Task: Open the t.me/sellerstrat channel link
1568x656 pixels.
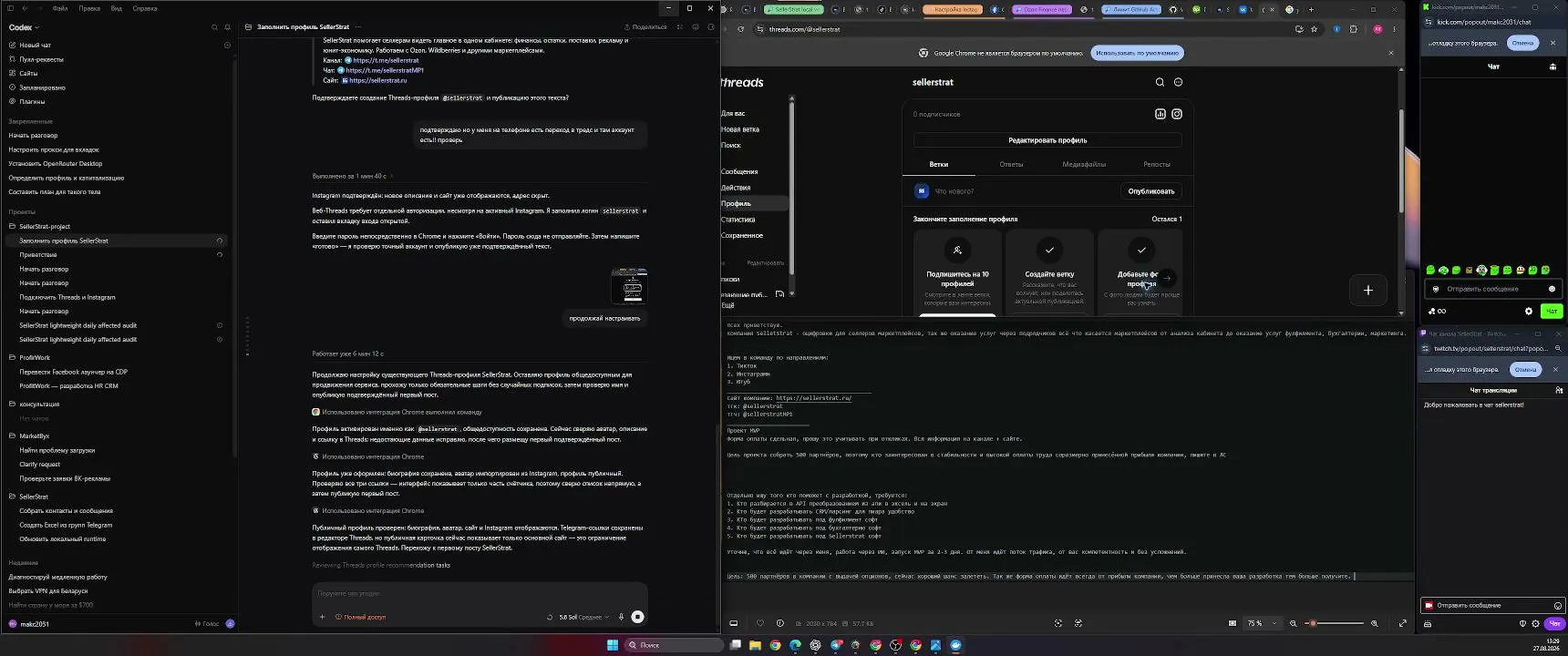Action: [x=386, y=60]
